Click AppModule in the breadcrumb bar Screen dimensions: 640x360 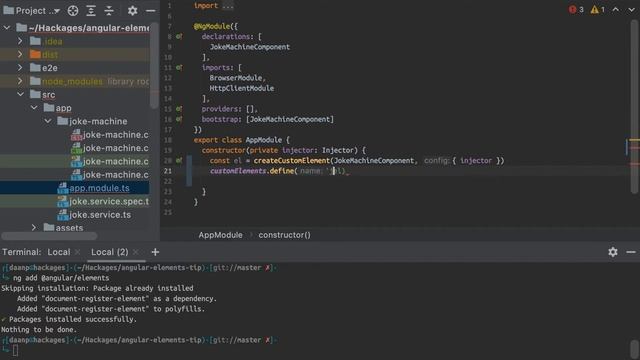[220, 235]
